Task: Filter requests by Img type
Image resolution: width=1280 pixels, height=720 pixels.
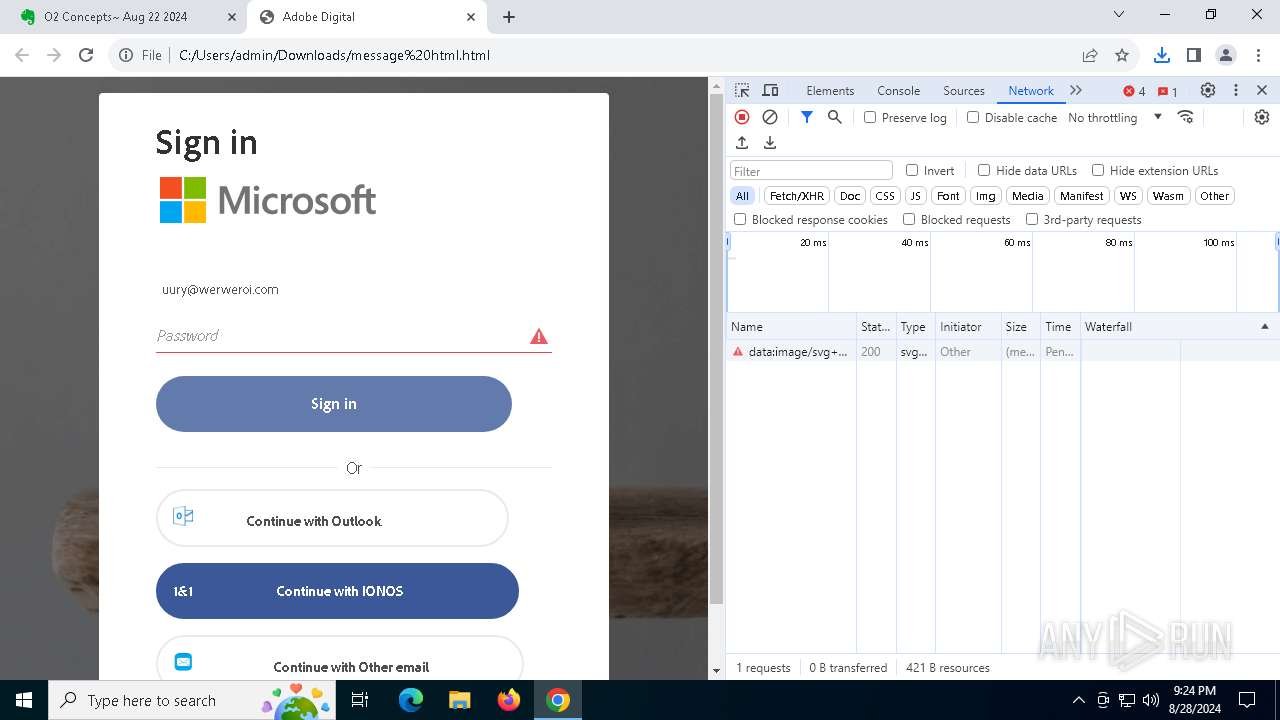Action: (x=986, y=196)
